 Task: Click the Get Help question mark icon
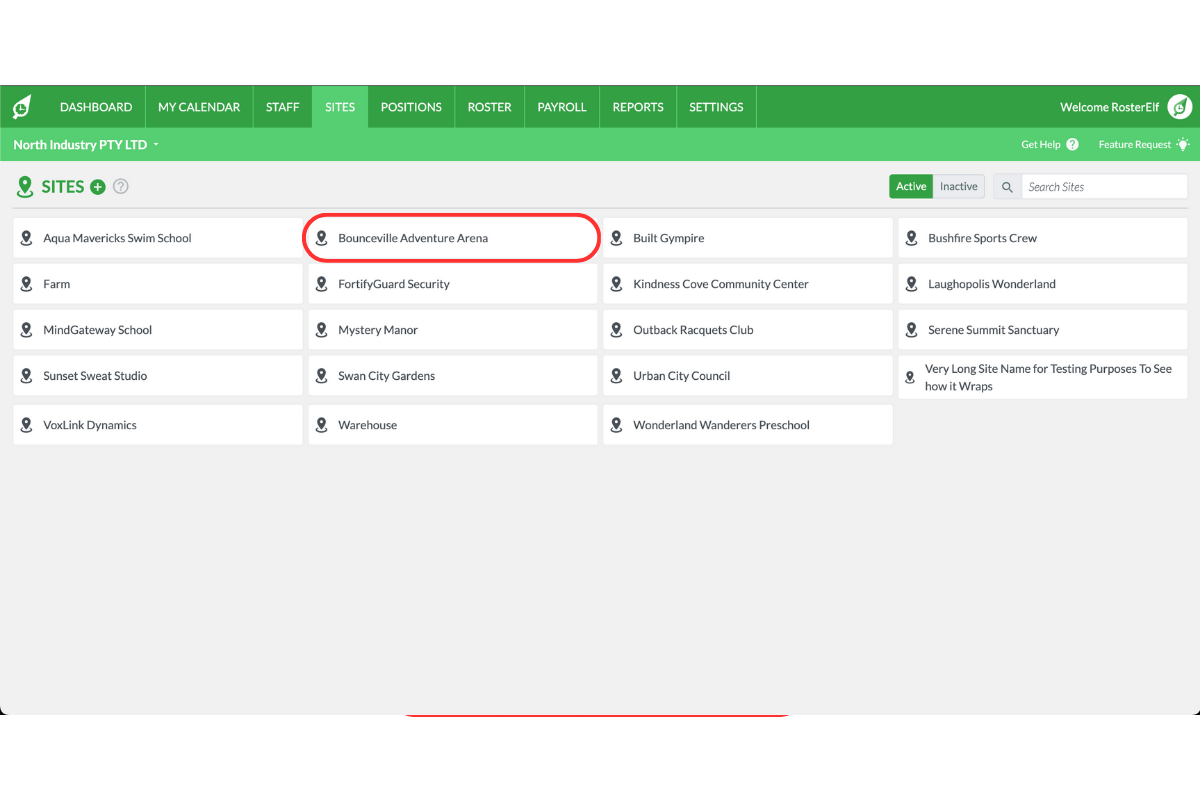[x=1072, y=145]
